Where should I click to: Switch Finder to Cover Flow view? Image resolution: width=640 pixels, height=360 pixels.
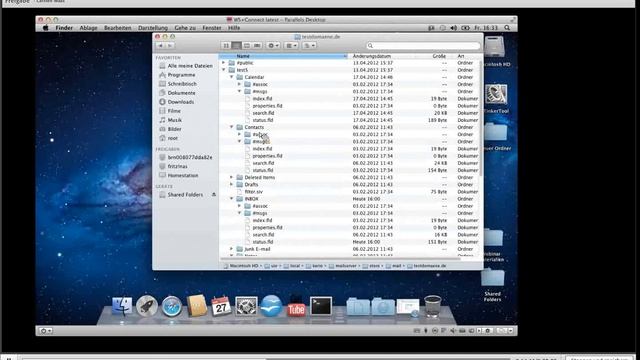257,46
